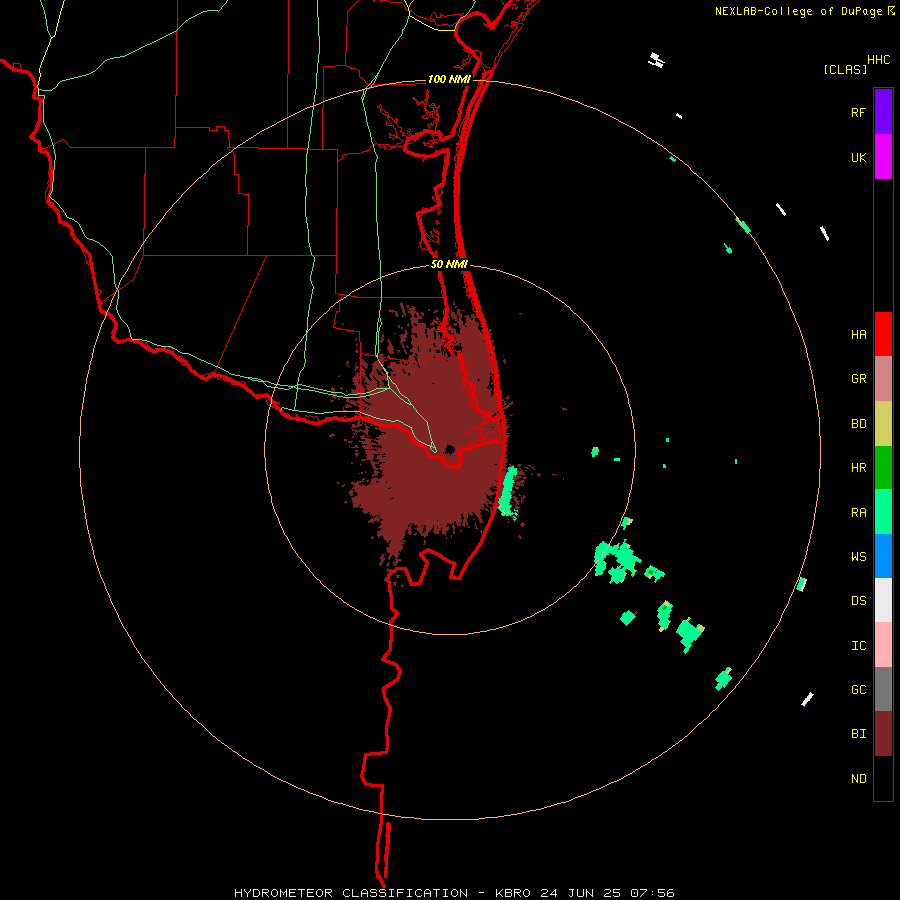The width and height of the screenshot is (900, 900).
Task: Click the WS legend label
Action: pos(858,557)
